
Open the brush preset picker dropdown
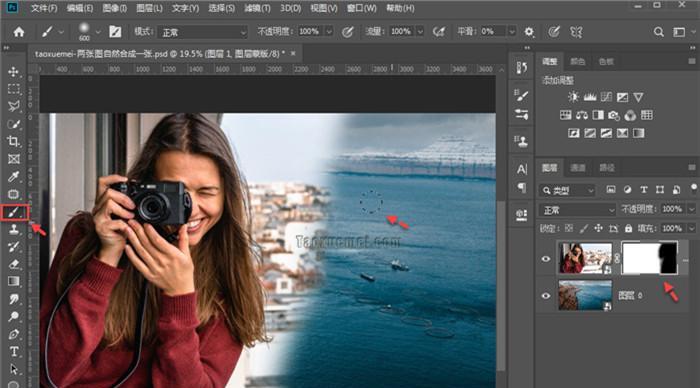click(98, 32)
